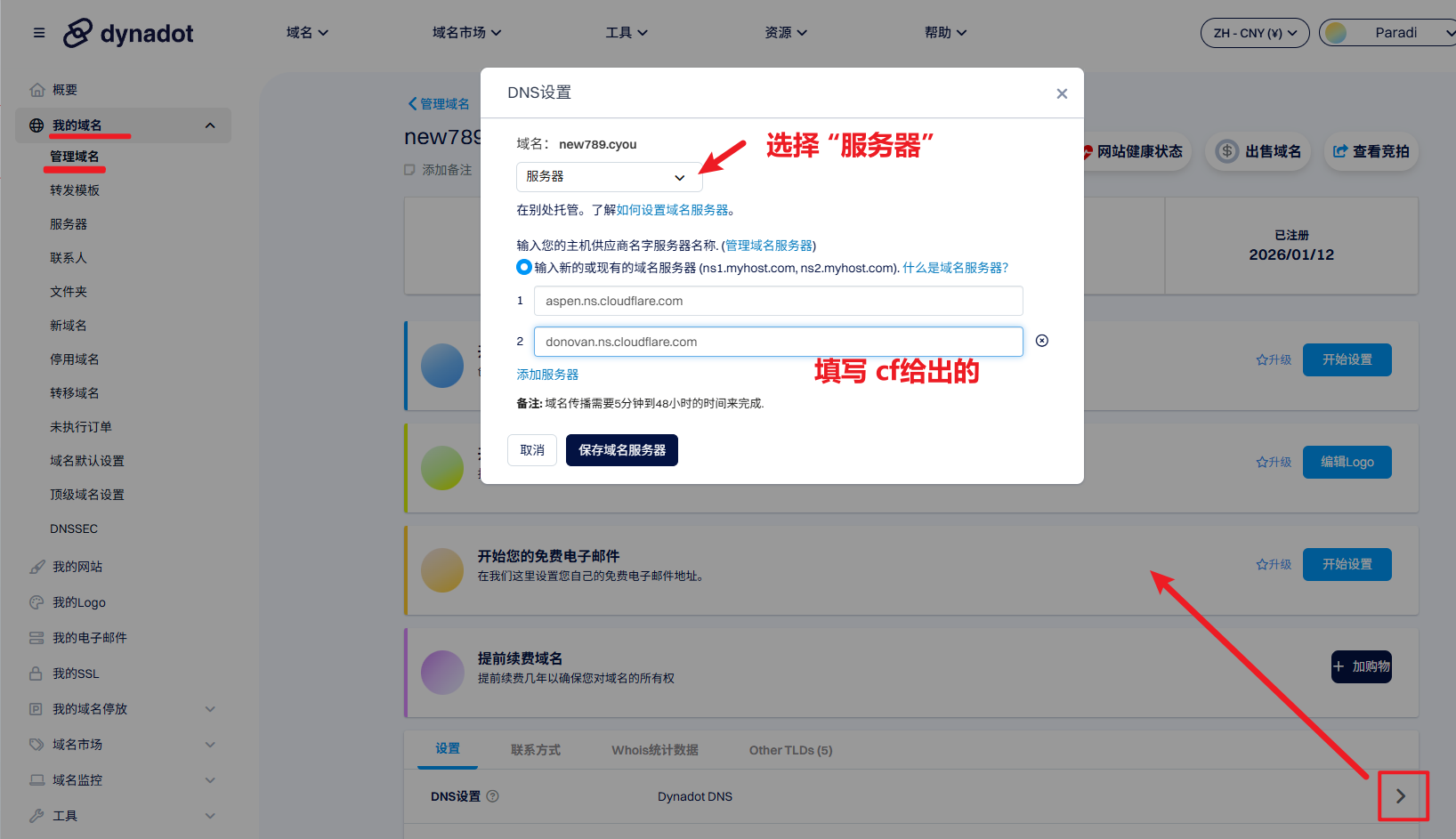Click the 编辑Logo button

click(x=1347, y=462)
